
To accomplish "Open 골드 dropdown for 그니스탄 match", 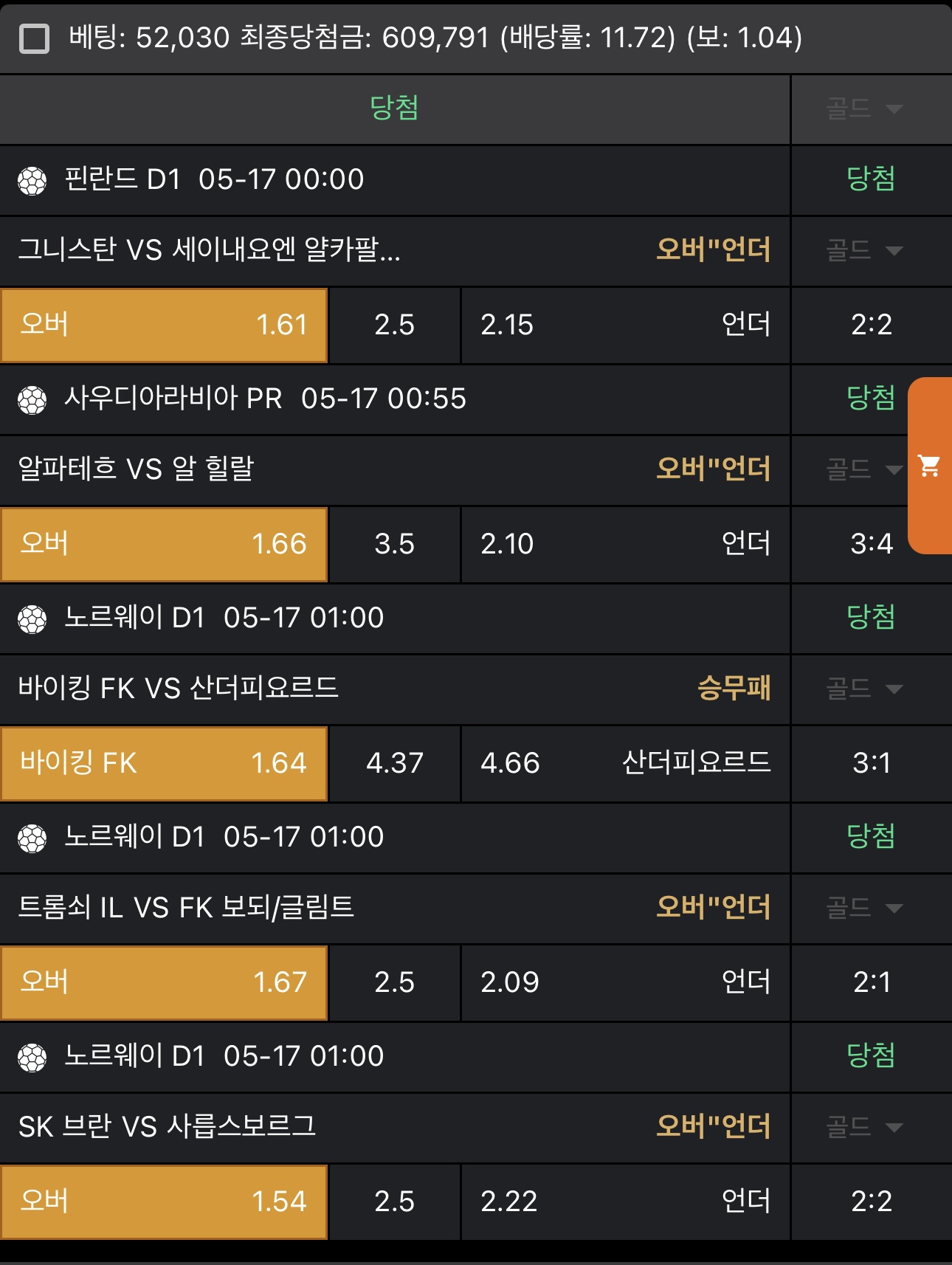I will coord(865,250).
